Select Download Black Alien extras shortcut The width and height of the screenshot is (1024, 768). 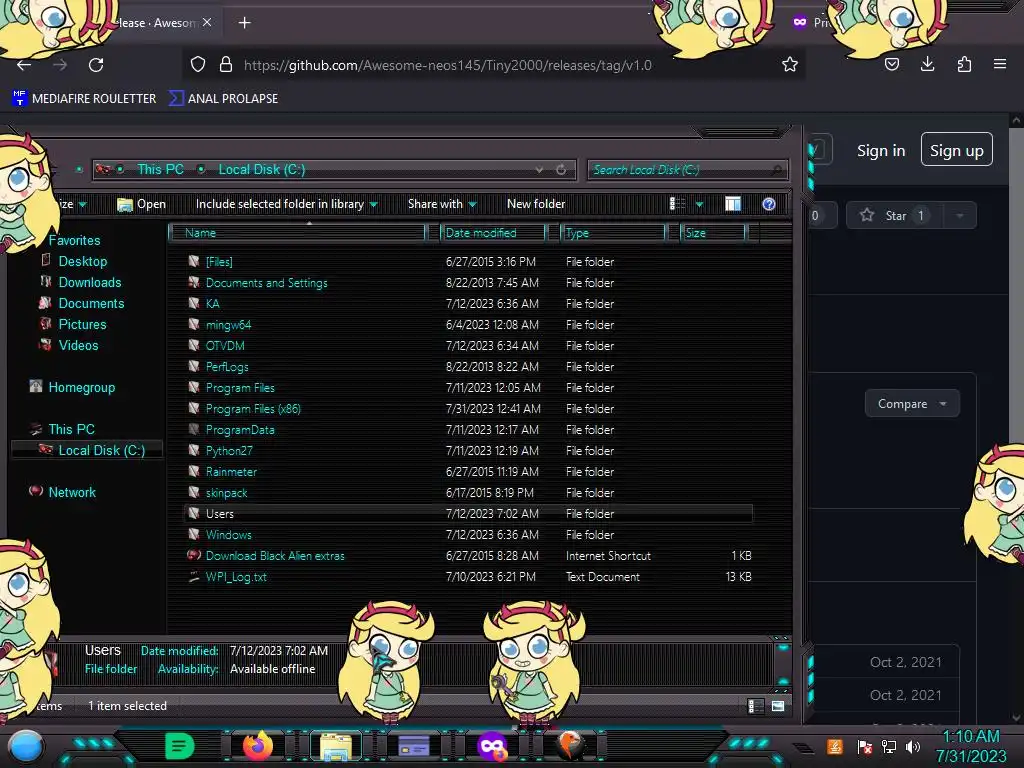coord(275,556)
